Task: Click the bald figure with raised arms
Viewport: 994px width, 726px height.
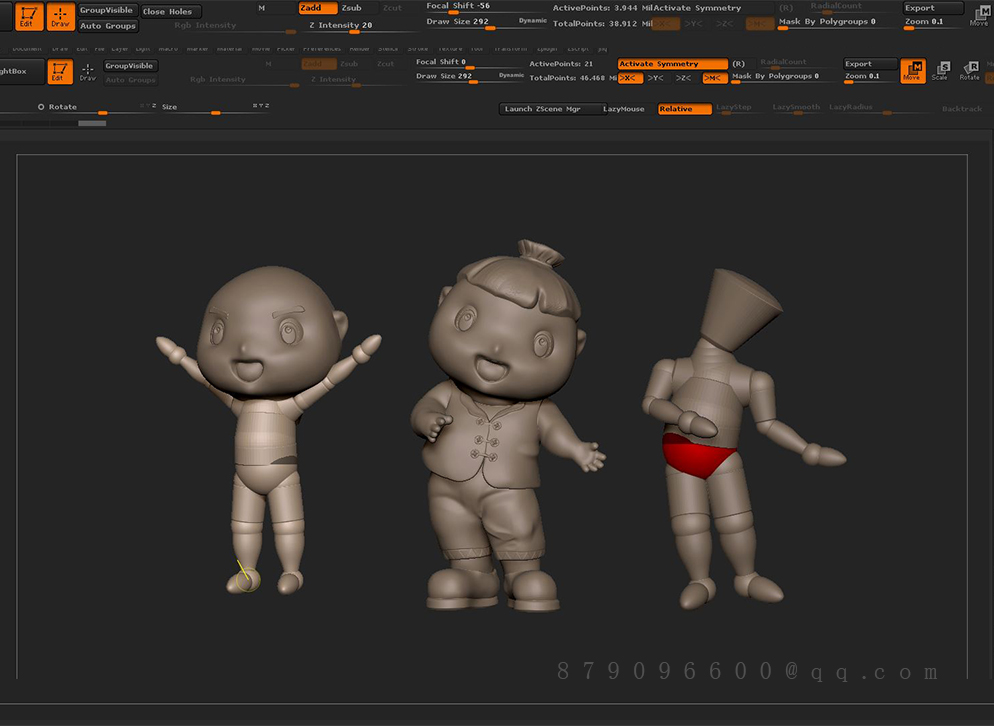Action: point(269,430)
